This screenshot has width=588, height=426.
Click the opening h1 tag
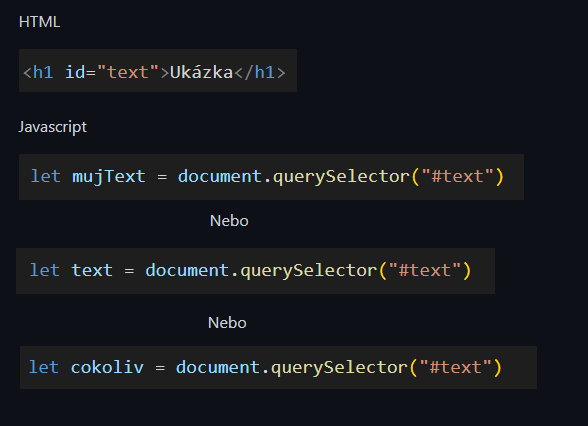tap(38, 72)
